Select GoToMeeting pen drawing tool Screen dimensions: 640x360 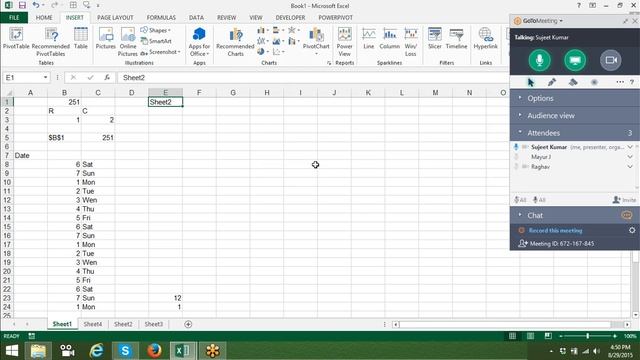coord(552,82)
